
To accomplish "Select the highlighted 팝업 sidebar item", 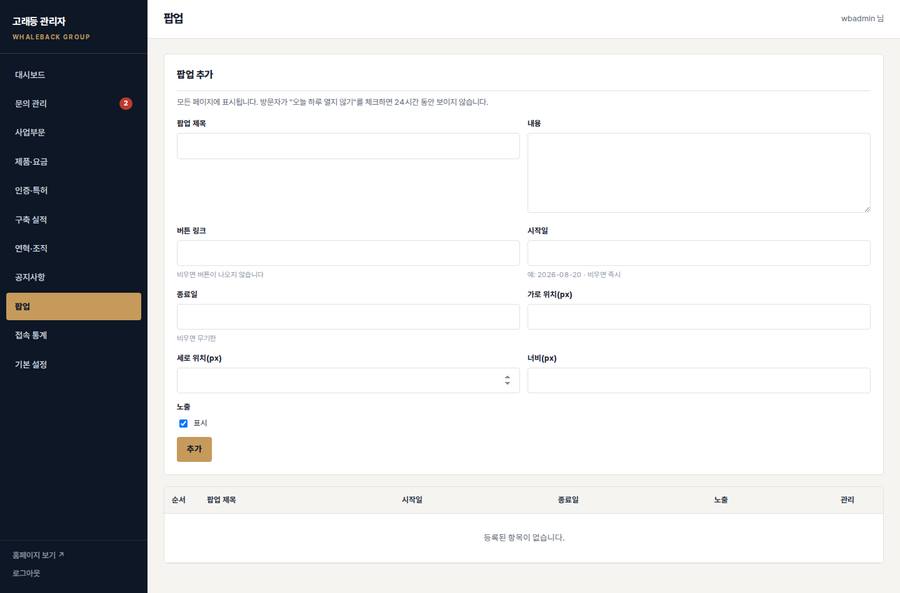I will 73,306.
